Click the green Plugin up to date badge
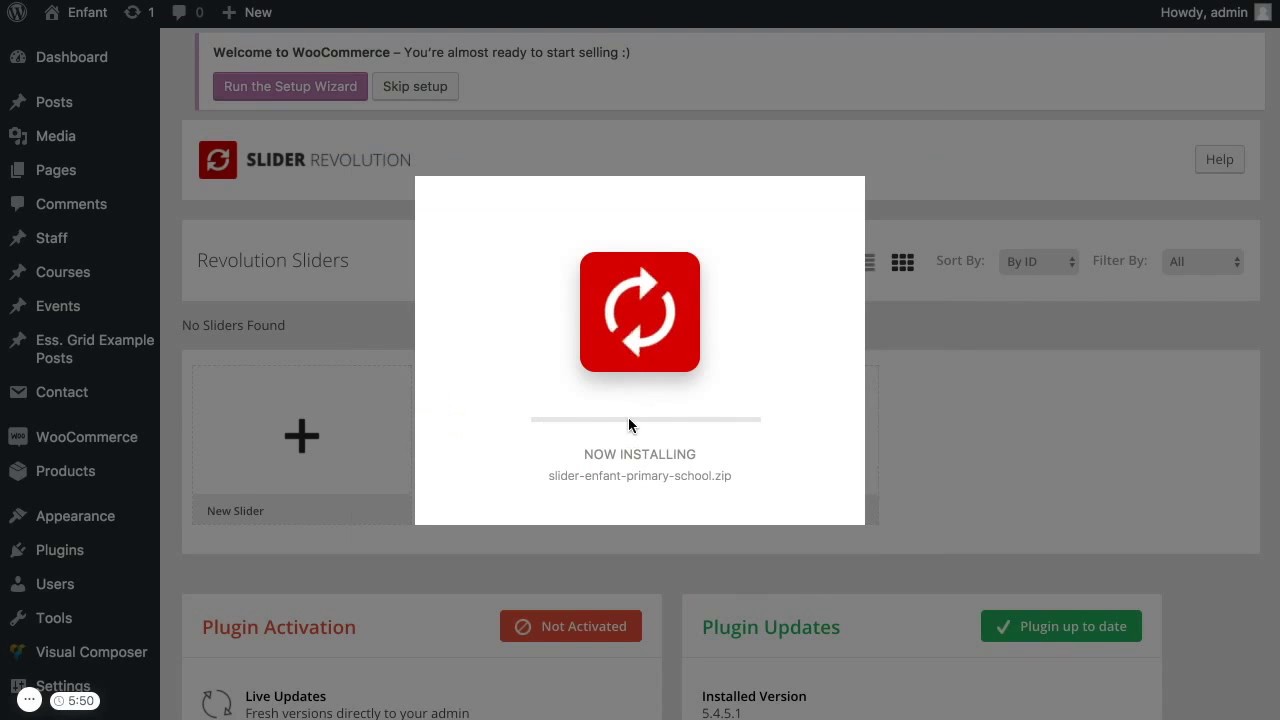The width and height of the screenshot is (1280, 720). click(1061, 626)
